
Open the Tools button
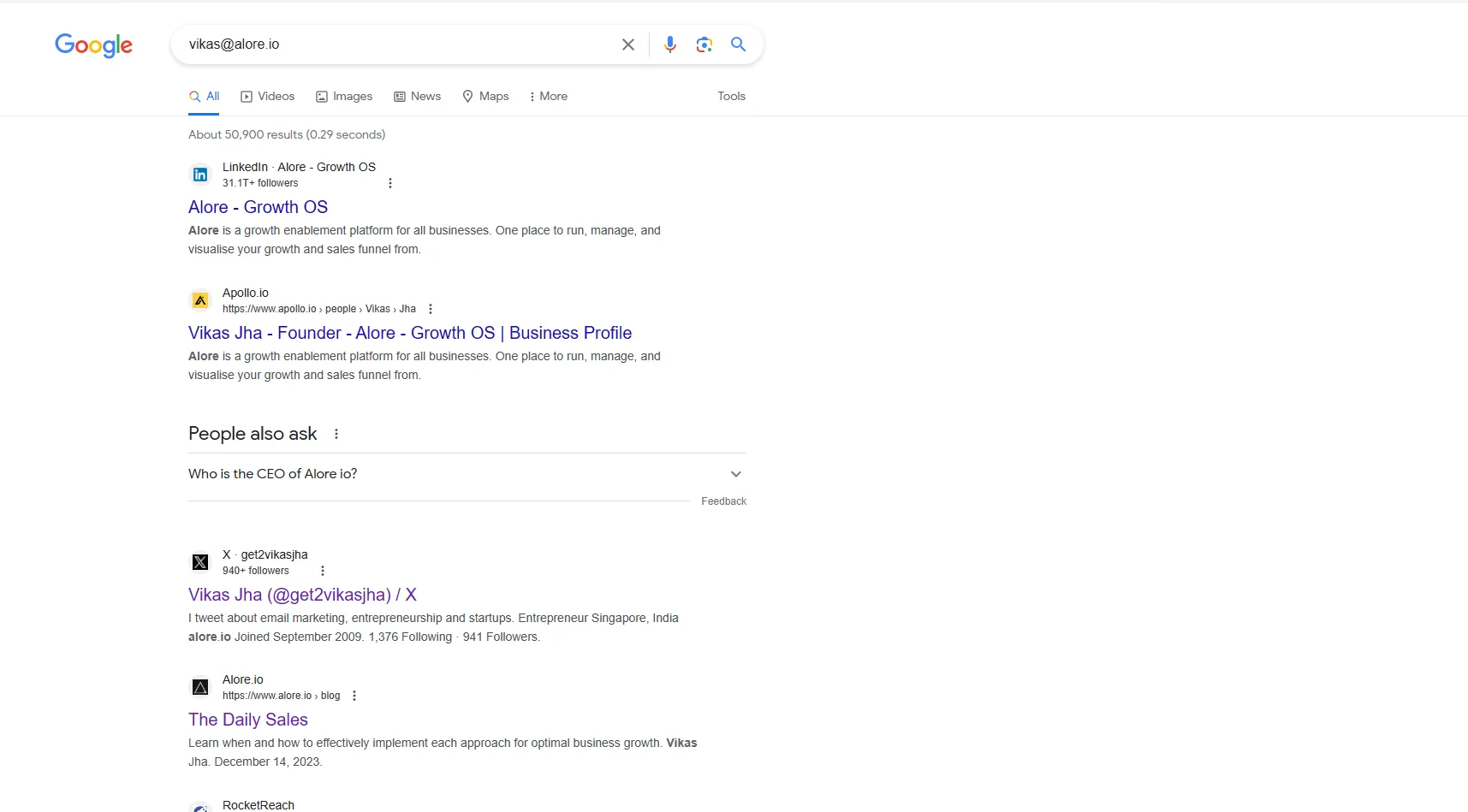coord(732,97)
